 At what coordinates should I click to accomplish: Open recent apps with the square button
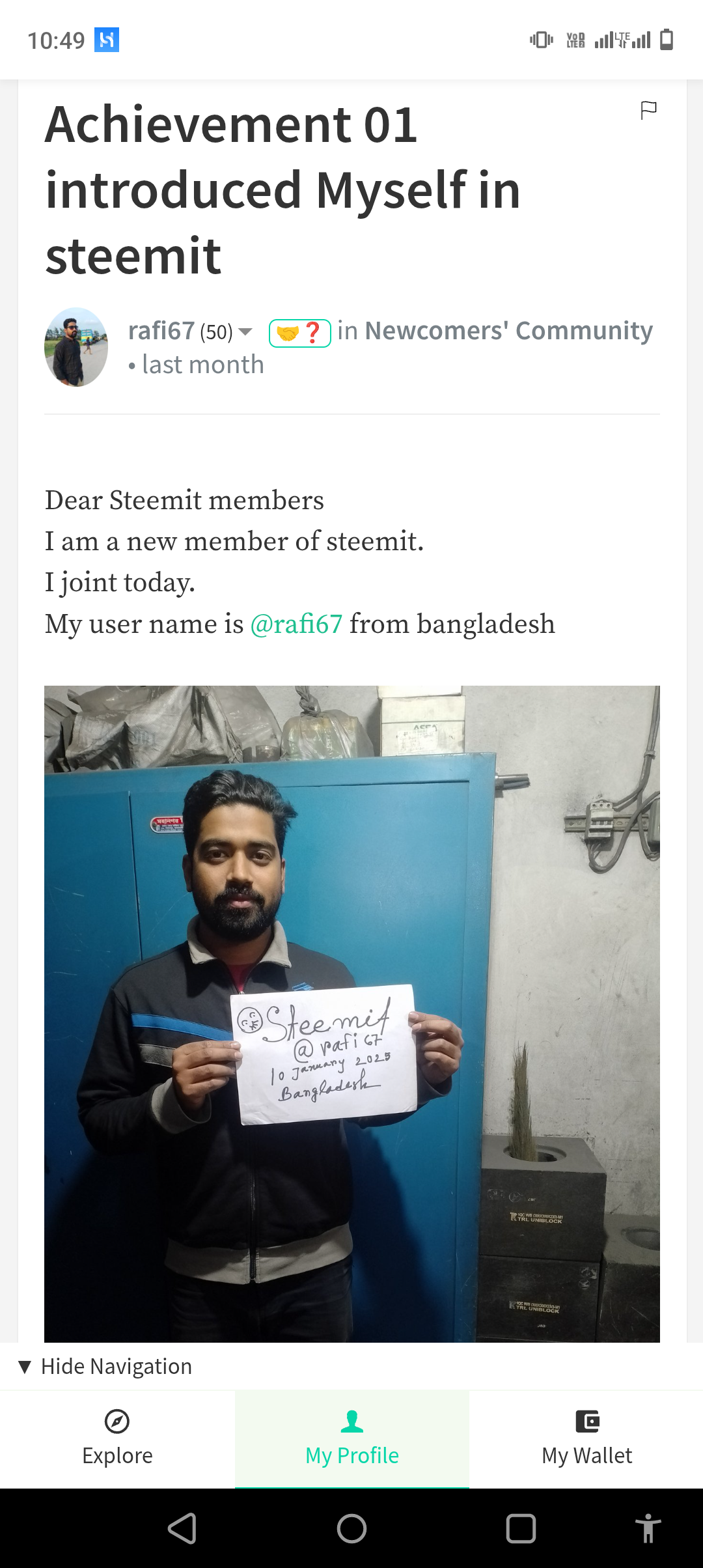pyautogui.click(x=521, y=1528)
